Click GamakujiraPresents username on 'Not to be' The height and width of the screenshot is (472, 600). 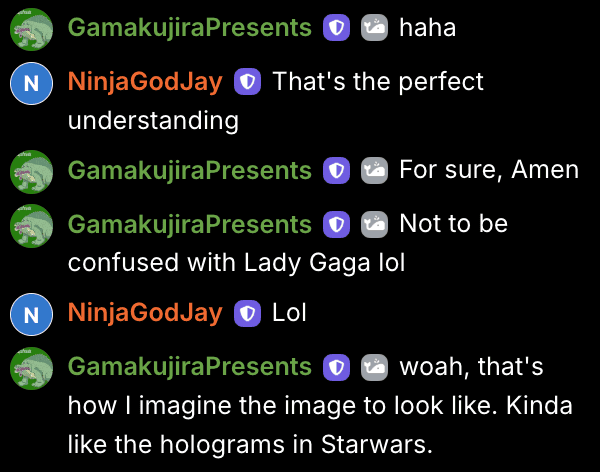pyautogui.click(x=190, y=225)
